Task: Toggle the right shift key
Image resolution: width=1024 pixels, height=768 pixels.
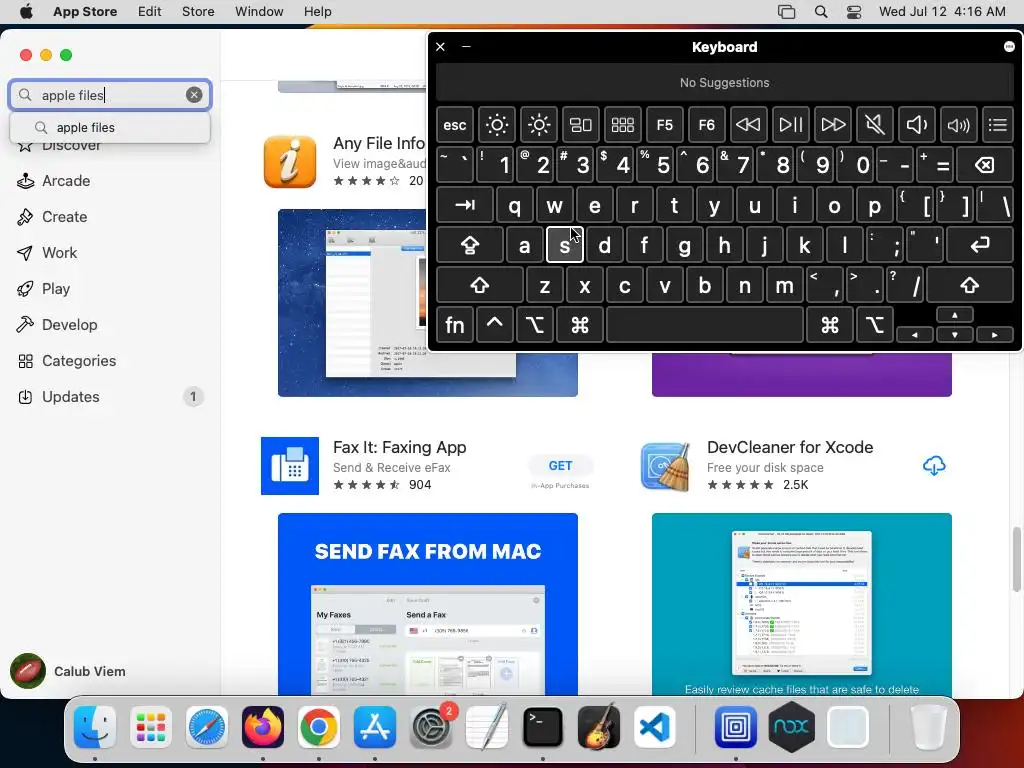Action: 970,285
